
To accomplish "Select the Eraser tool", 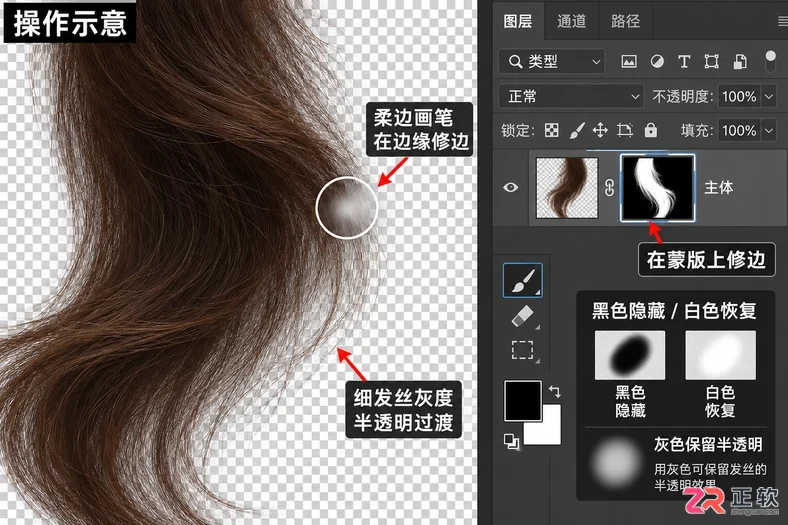I will pos(523,317).
